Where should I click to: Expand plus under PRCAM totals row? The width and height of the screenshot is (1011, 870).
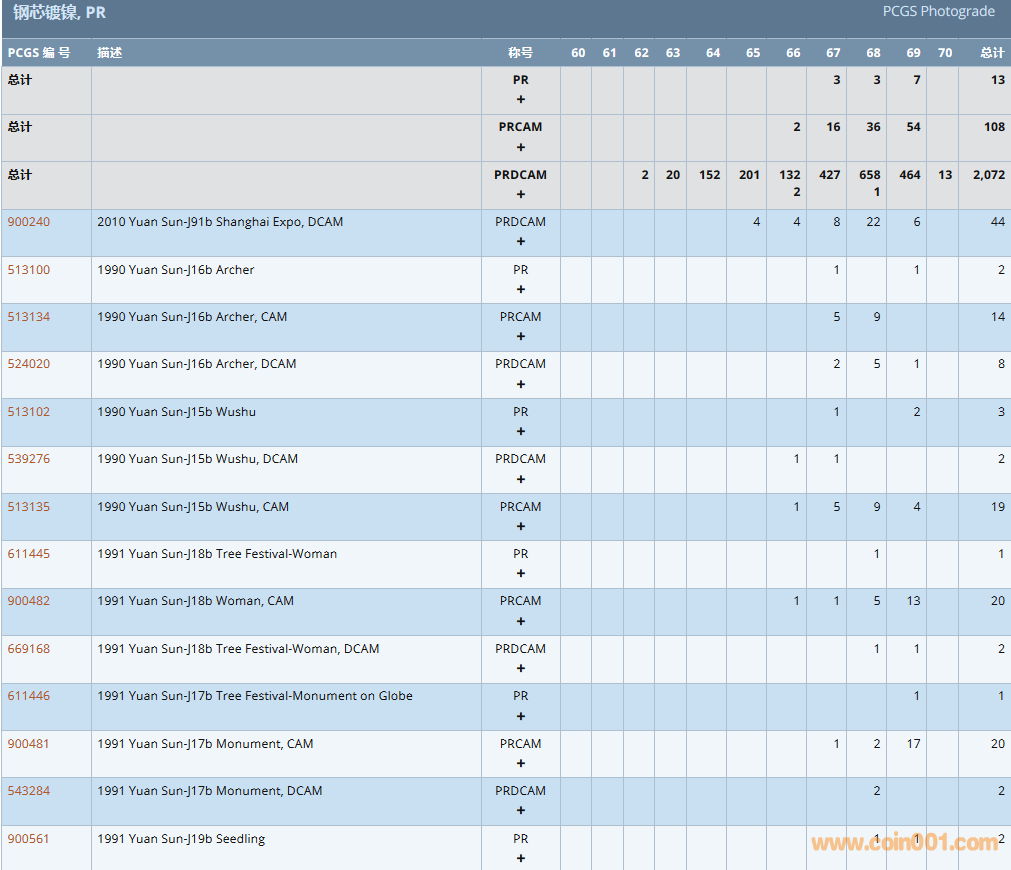coord(520,147)
